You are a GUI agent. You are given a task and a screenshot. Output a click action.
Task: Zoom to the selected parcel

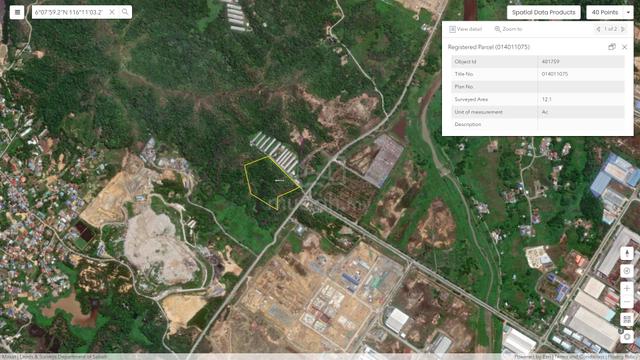point(508,29)
